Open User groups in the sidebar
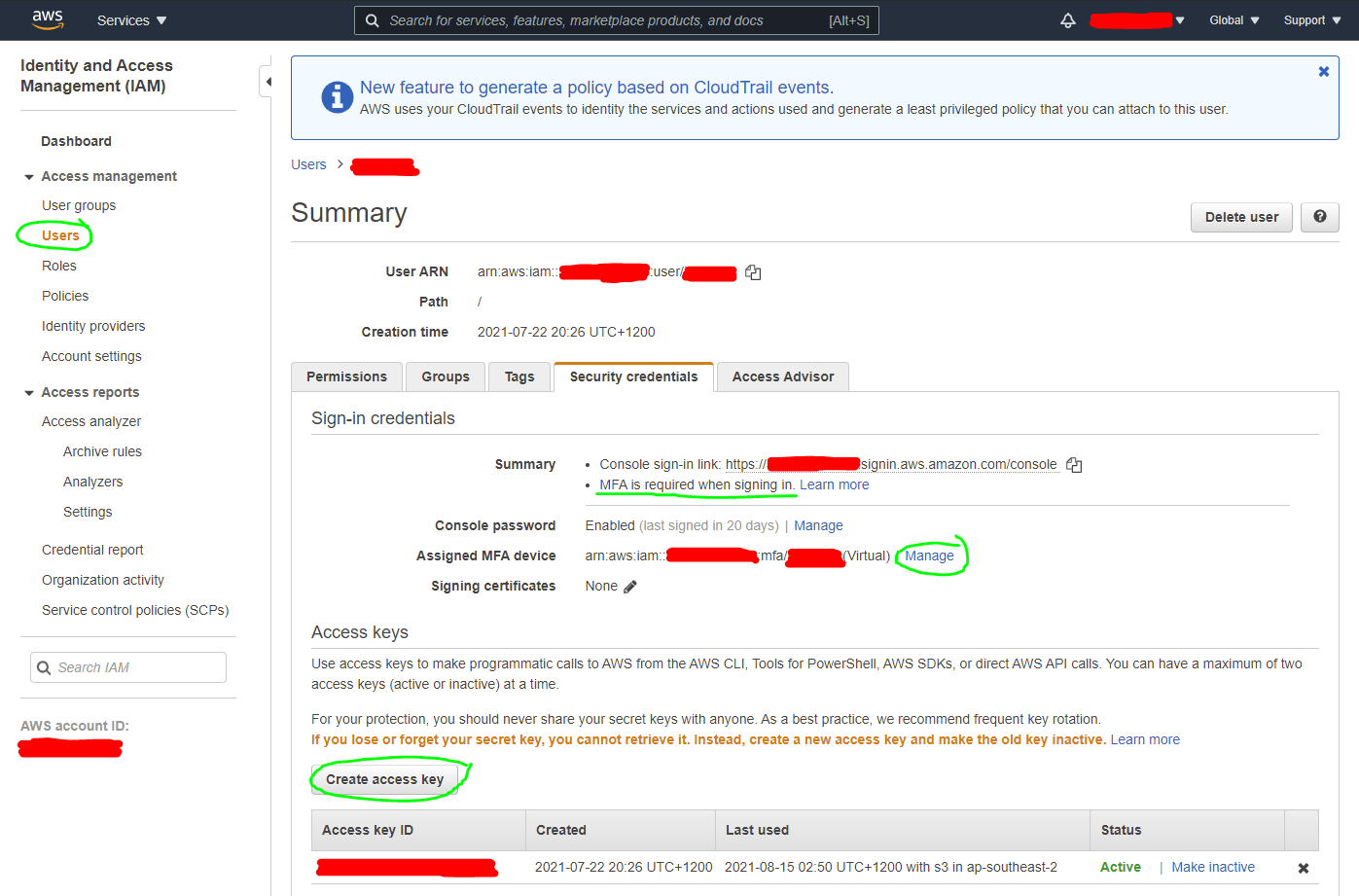 pos(79,205)
